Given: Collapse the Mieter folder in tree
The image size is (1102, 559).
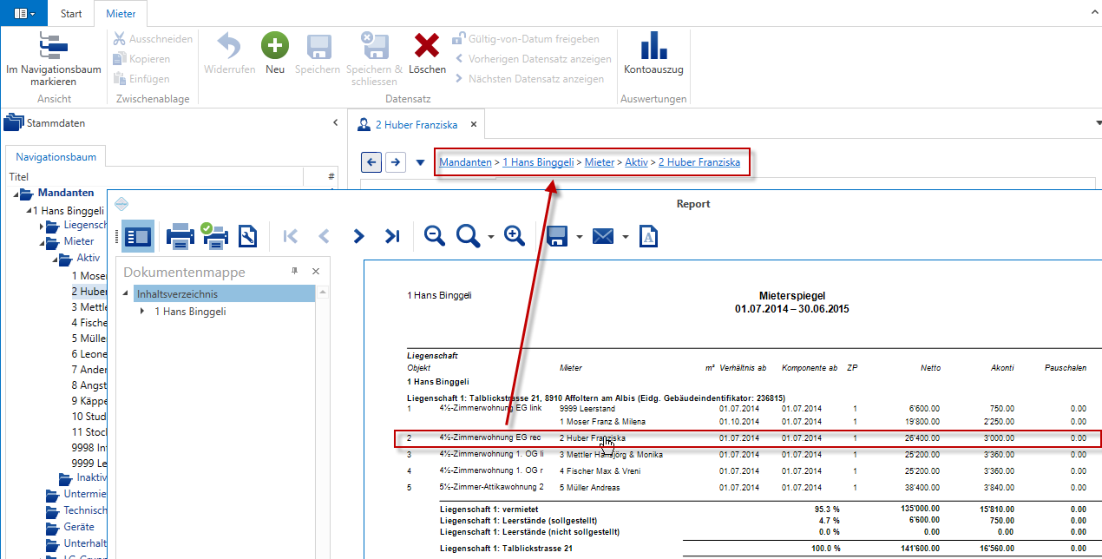Looking at the screenshot, I should pyautogui.click(x=41, y=243).
